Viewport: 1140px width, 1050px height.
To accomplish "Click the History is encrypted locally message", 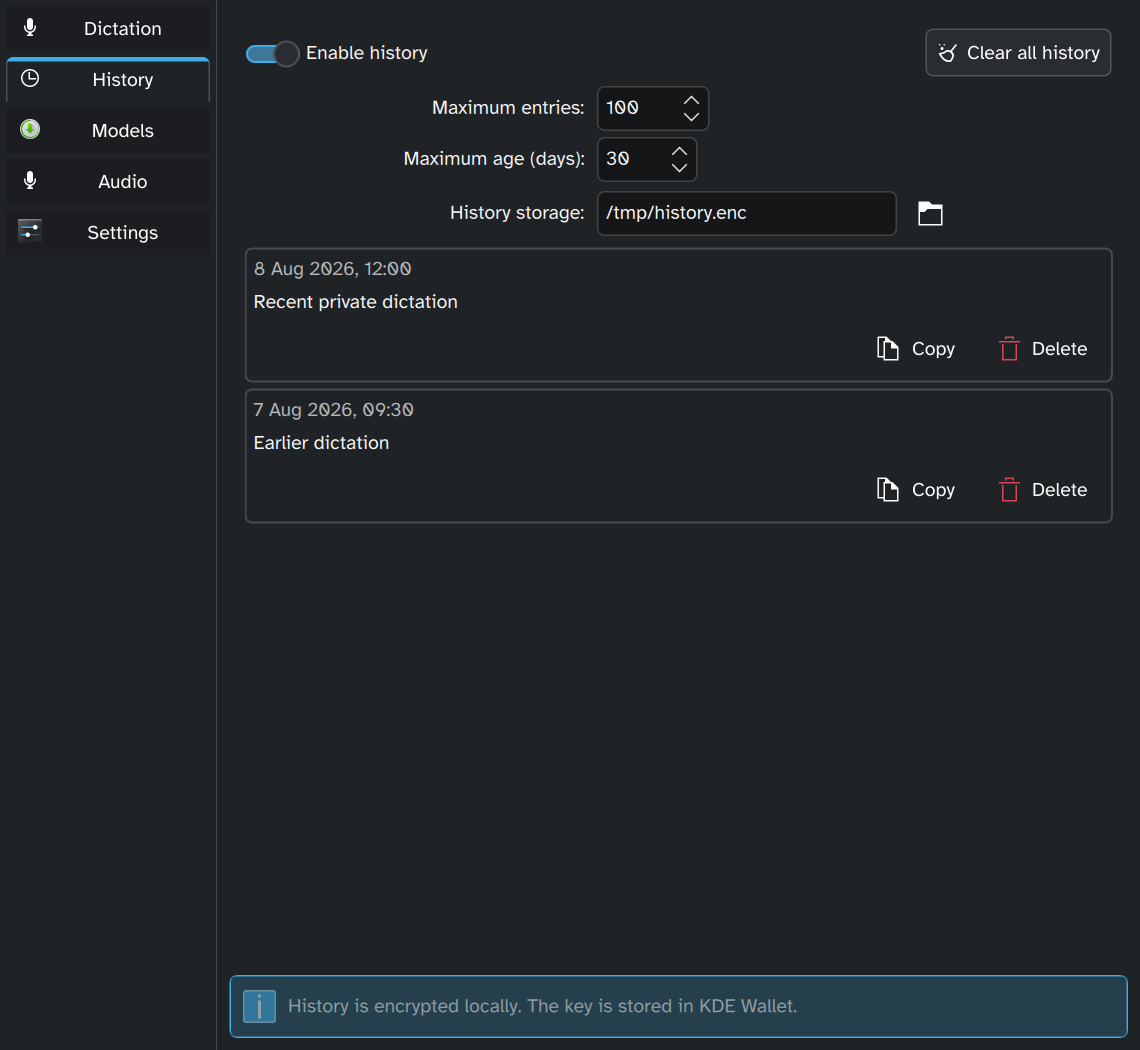I will (542, 1006).
